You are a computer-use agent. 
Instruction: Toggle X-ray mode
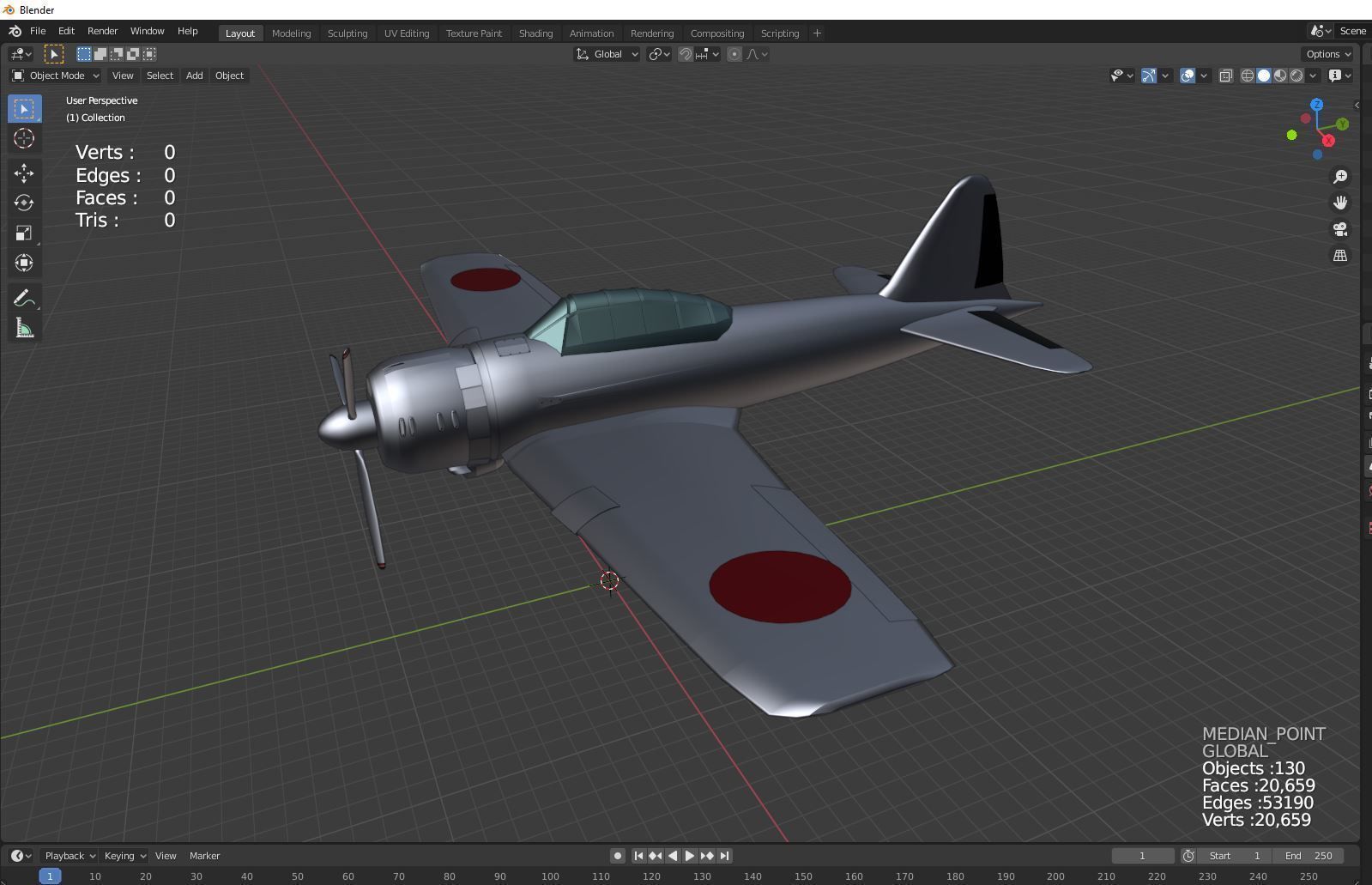(x=1226, y=76)
